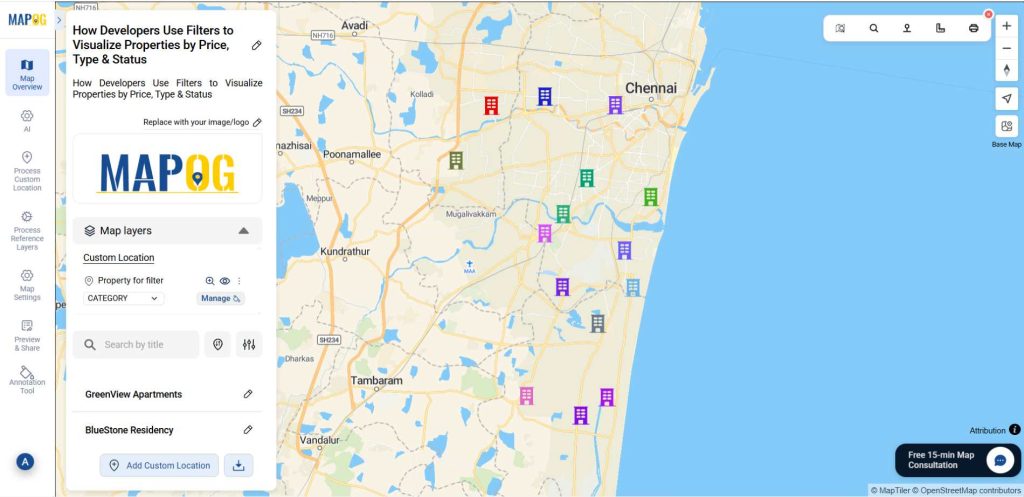Open Preview & Share in sidebar
This screenshot has width=1024, height=497.
tap(27, 335)
